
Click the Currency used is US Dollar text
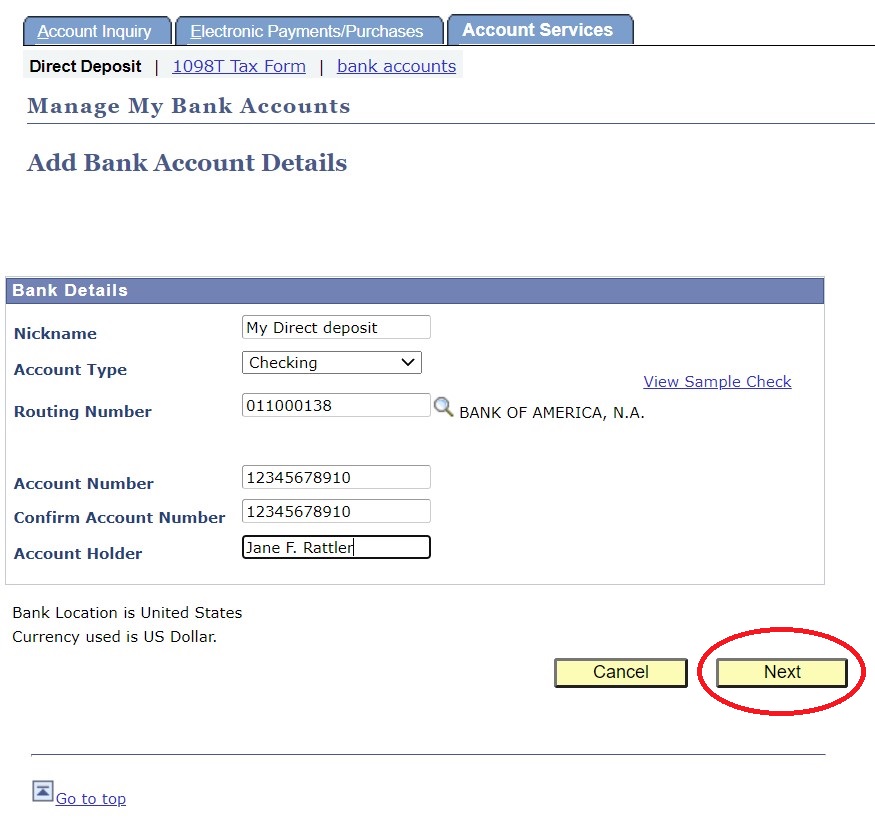(x=114, y=636)
